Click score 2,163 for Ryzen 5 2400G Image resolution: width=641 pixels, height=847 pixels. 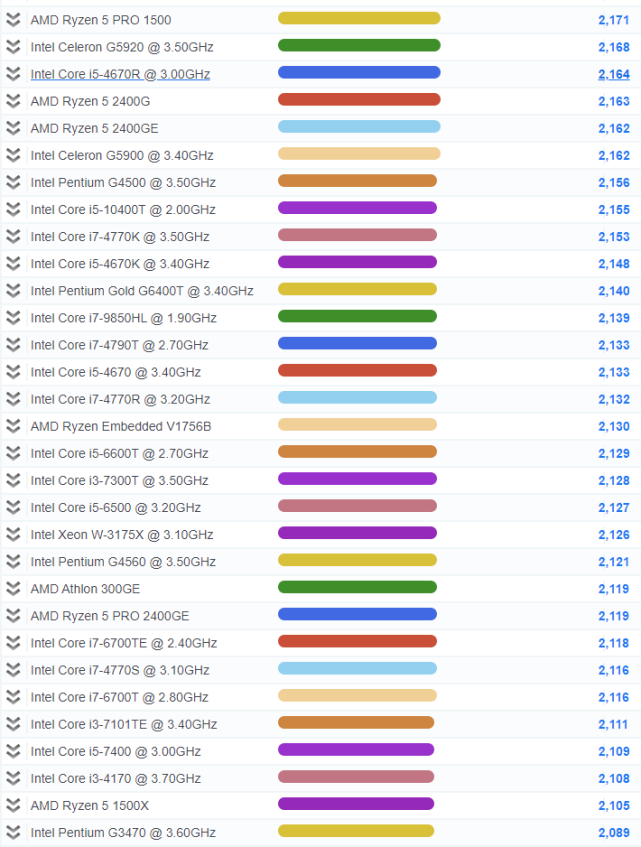[613, 101]
